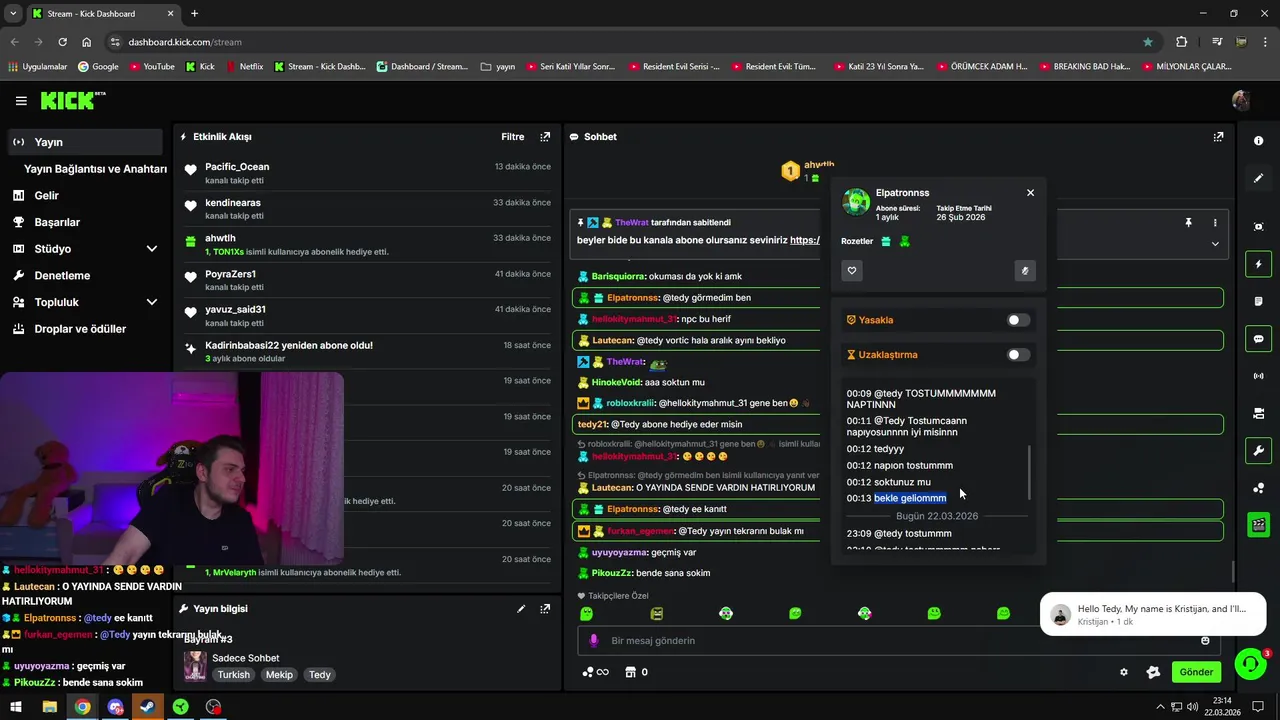Click the pencil edit icon in right sidebar
This screenshot has height=720, width=1280.
tap(1258, 178)
